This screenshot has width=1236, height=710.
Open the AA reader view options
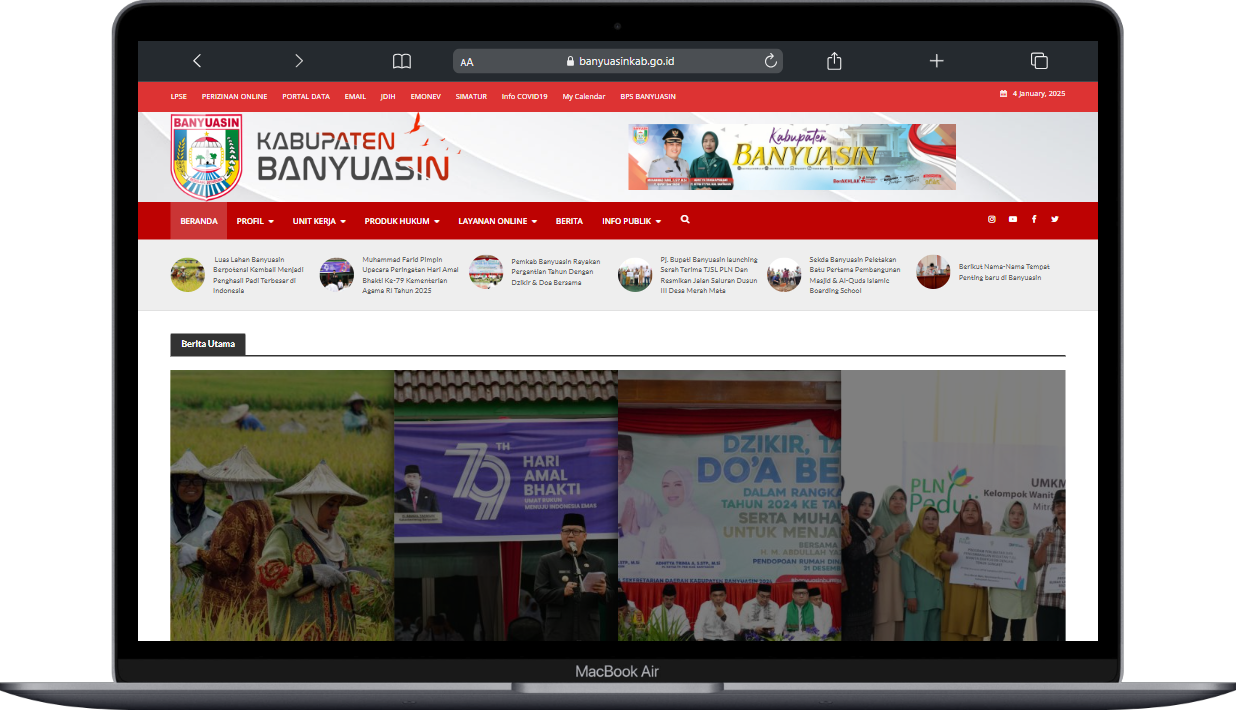click(x=467, y=62)
